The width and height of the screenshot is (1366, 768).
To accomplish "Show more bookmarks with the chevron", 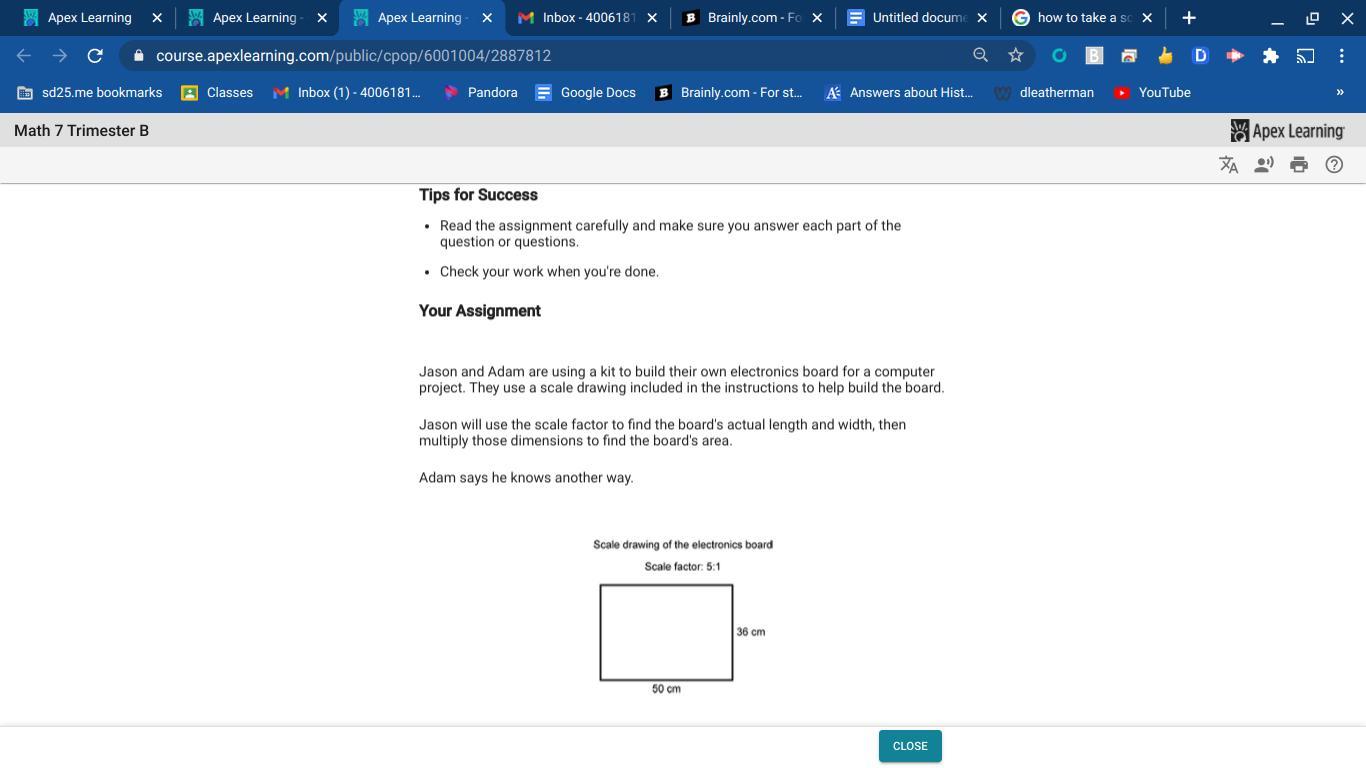I will click(1340, 92).
